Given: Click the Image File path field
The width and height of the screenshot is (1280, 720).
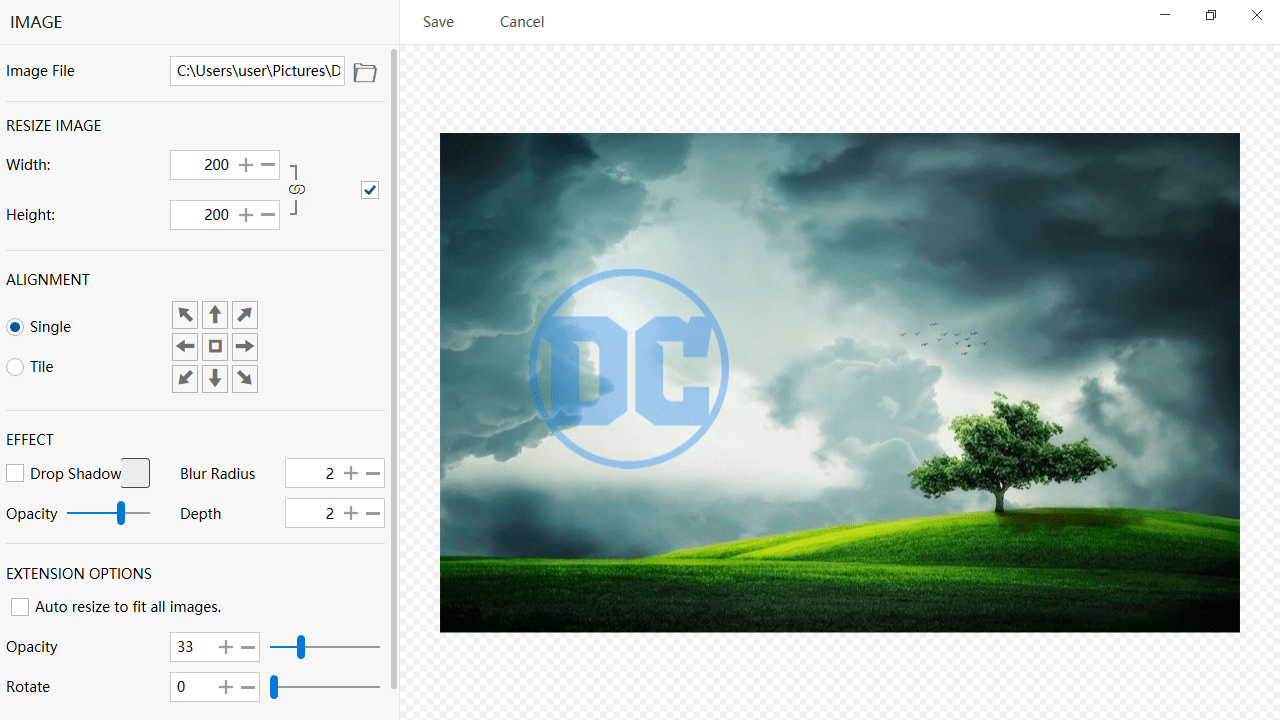Looking at the screenshot, I should click(x=257, y=71).
